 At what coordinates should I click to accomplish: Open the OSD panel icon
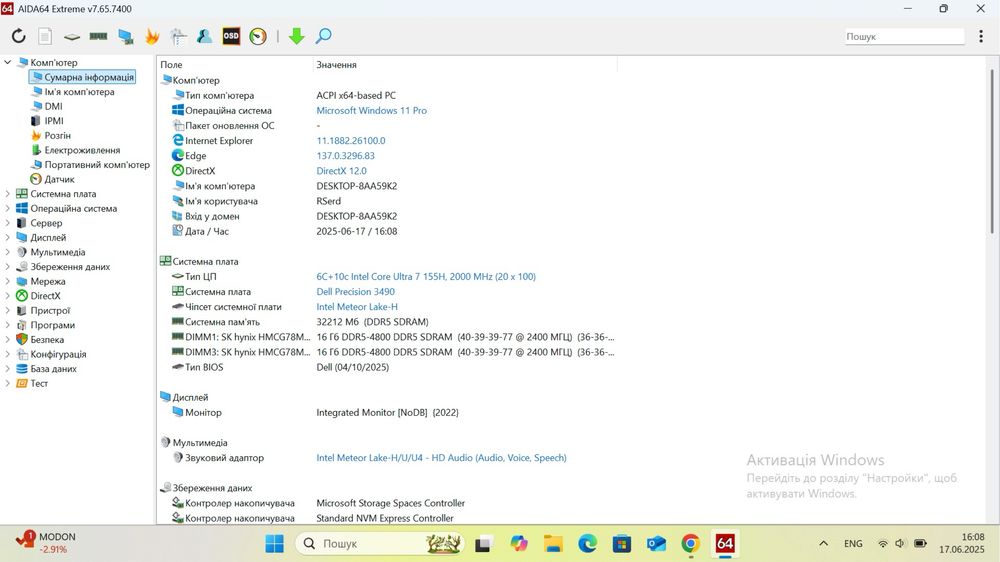click(x=231, y=36)
